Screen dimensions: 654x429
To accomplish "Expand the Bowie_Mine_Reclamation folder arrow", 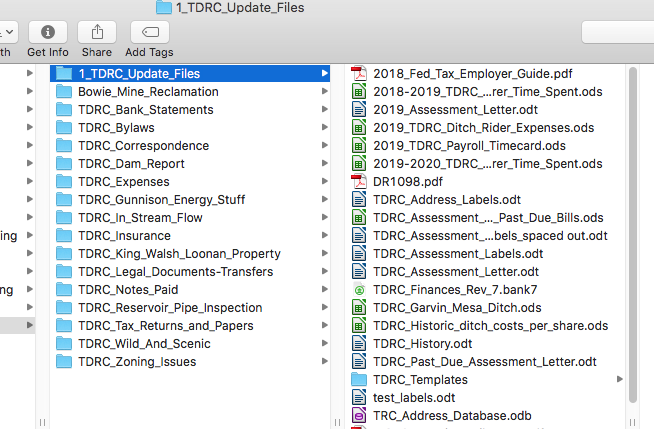I will (324, 92).
